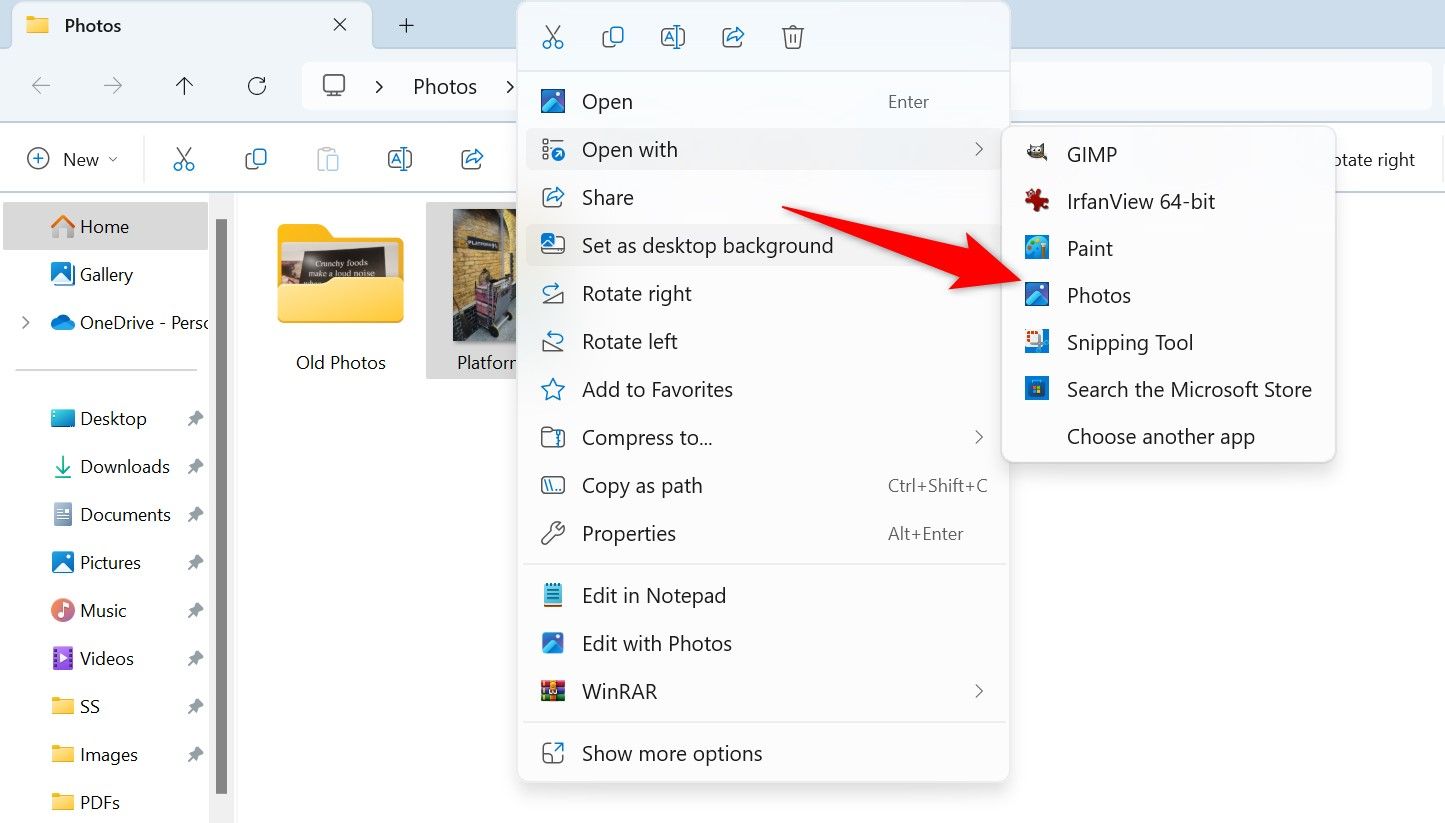Click the Paste icon in the Explorer toolbar

pos(327,158)
